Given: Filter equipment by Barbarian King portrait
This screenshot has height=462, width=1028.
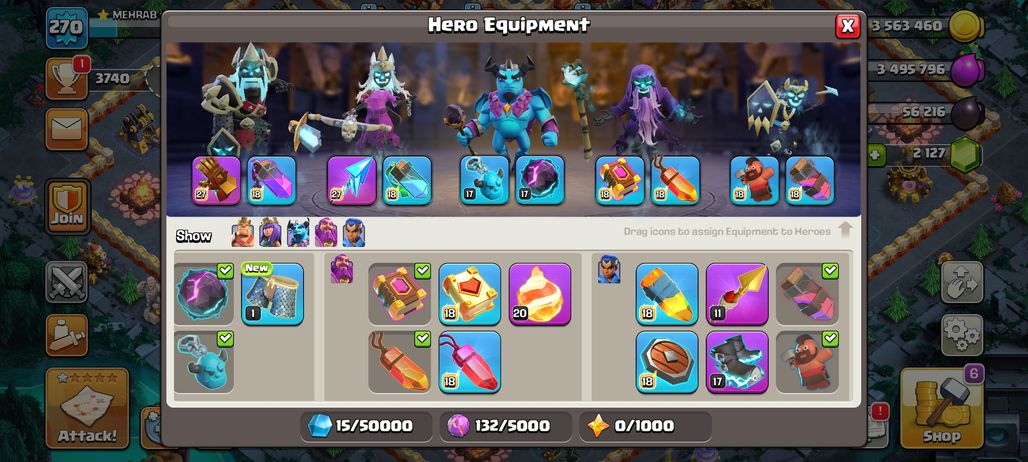Looking at the screenshot, I should tap(243, 233).
